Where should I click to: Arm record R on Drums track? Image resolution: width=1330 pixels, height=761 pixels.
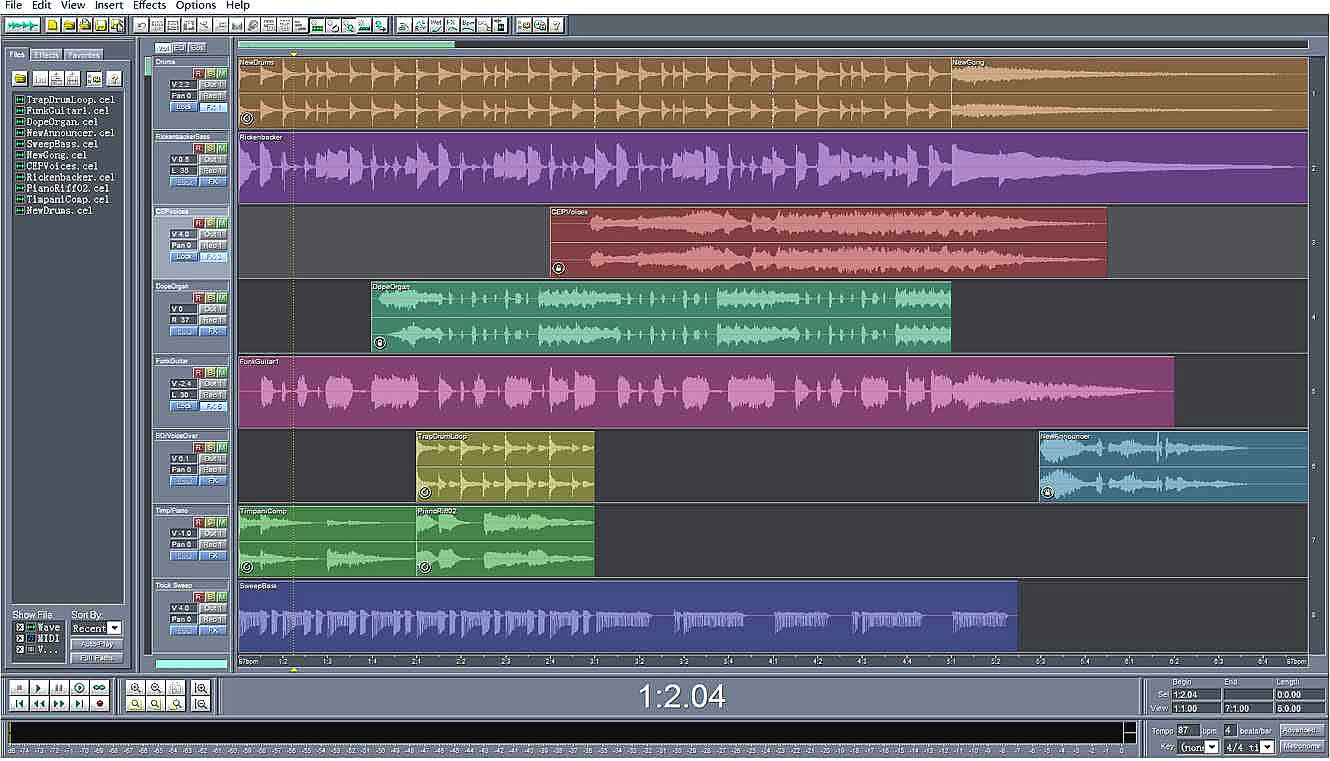click(x=198, y=74)
